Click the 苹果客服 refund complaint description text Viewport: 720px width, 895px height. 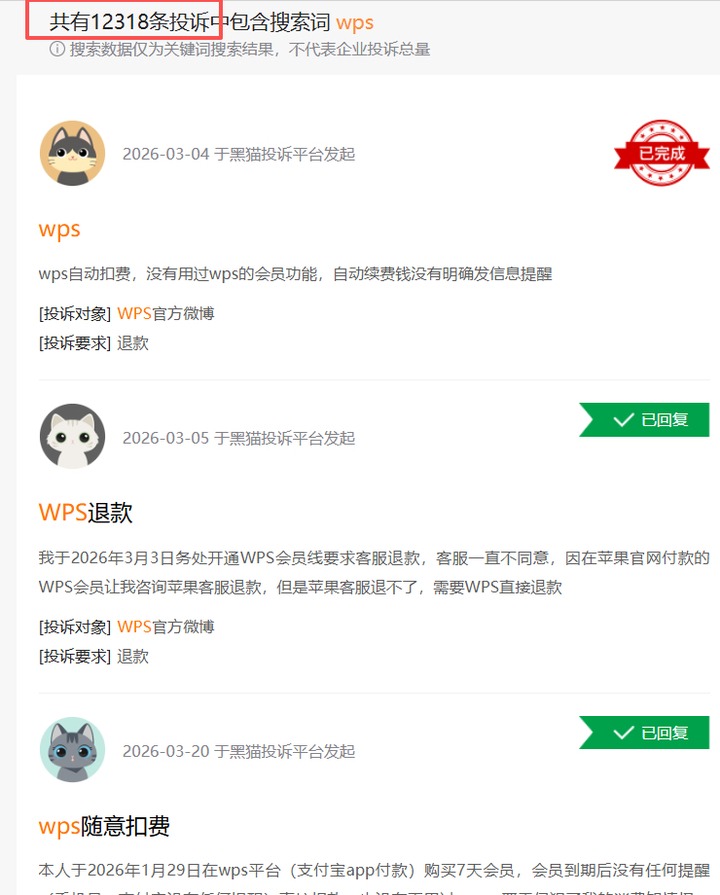pos(374,573)
